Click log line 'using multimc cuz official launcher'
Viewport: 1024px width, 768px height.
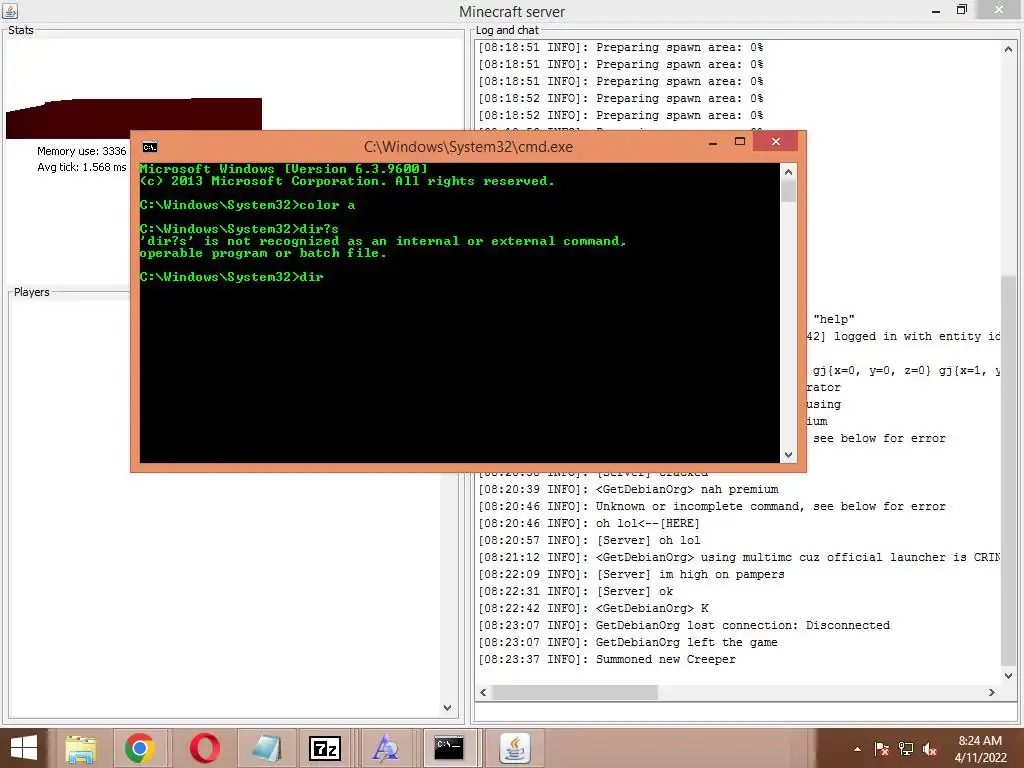pyautogui.click(x=739, y=558)
